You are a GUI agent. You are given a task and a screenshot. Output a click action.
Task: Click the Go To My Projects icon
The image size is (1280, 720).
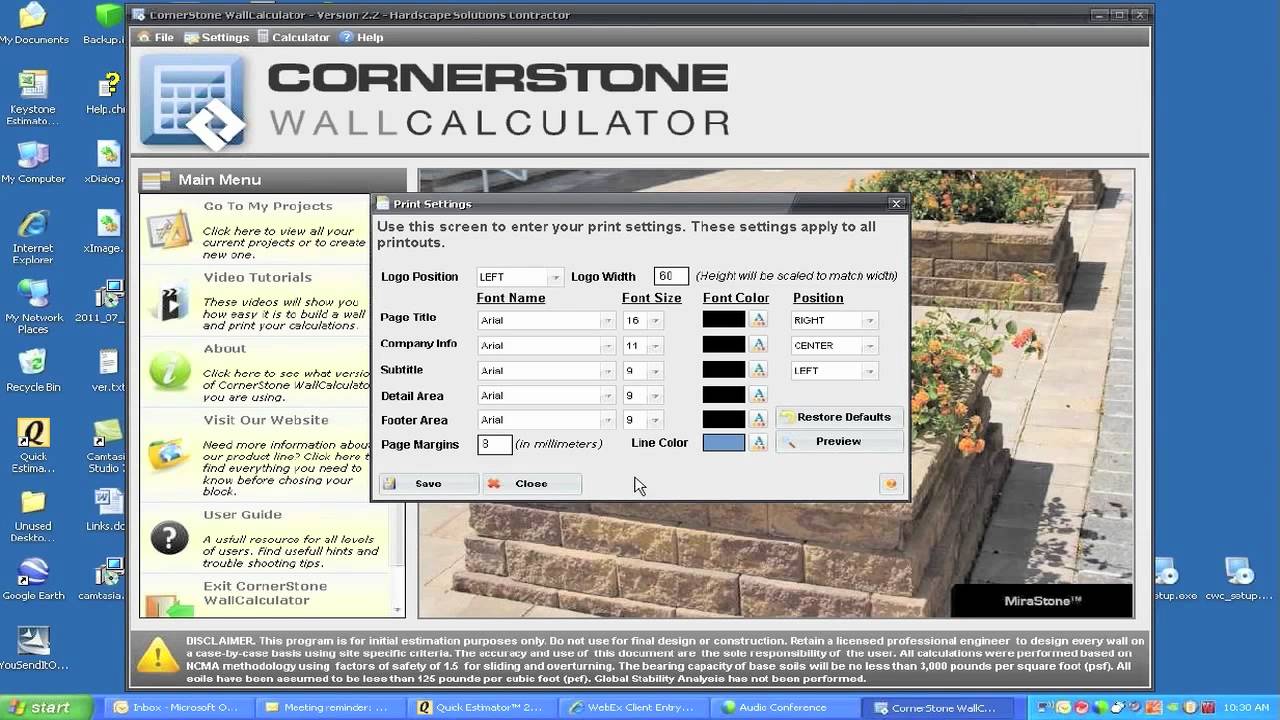click(x=168, y=229)
